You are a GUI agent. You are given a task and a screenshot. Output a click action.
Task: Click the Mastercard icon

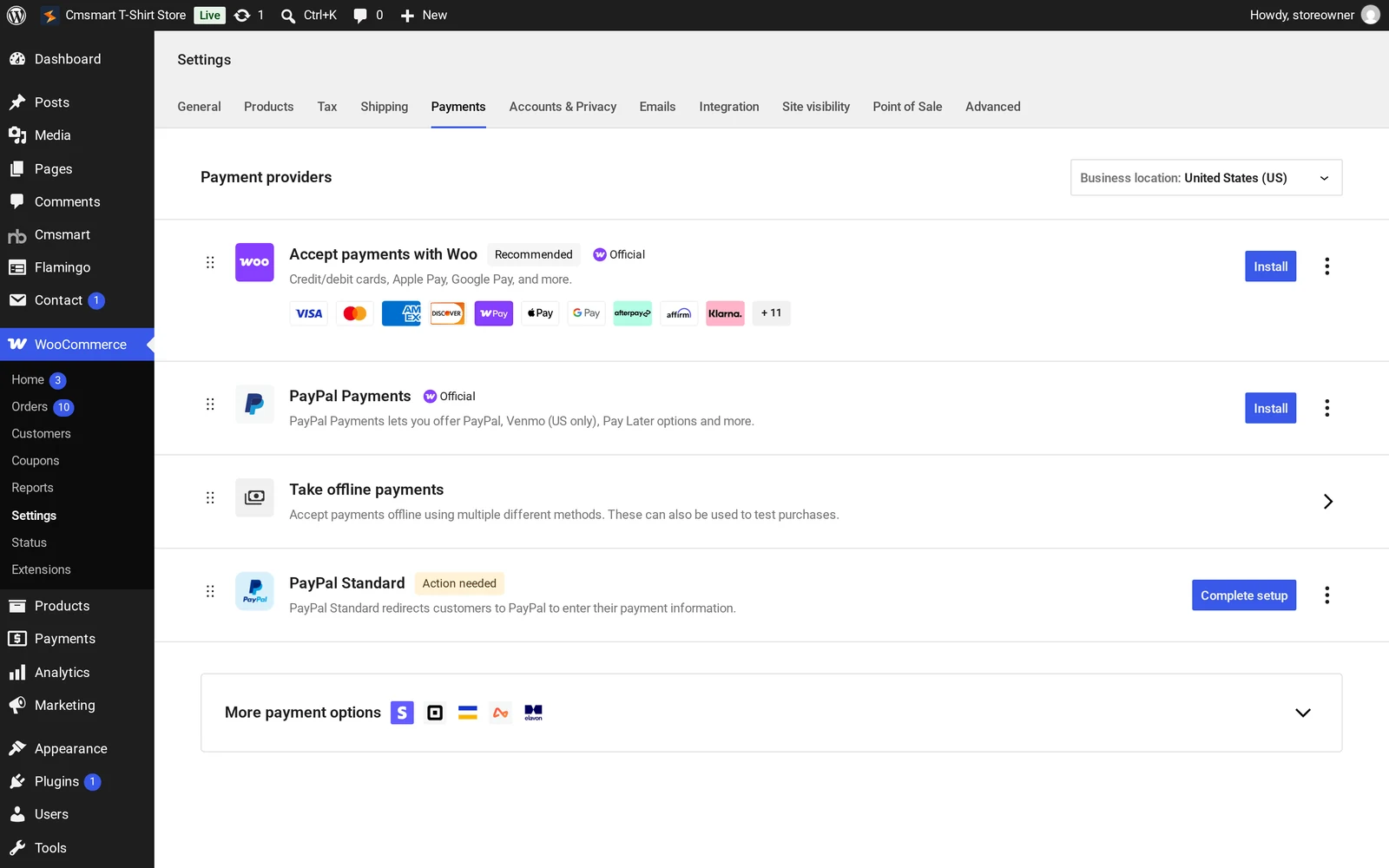pos(355,313)
